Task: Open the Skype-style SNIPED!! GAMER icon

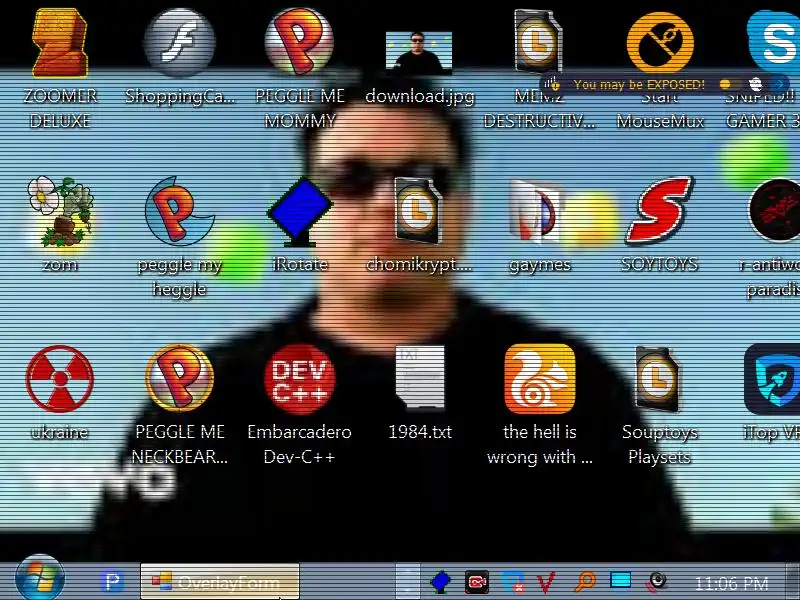Action: (x=774, y=43)
